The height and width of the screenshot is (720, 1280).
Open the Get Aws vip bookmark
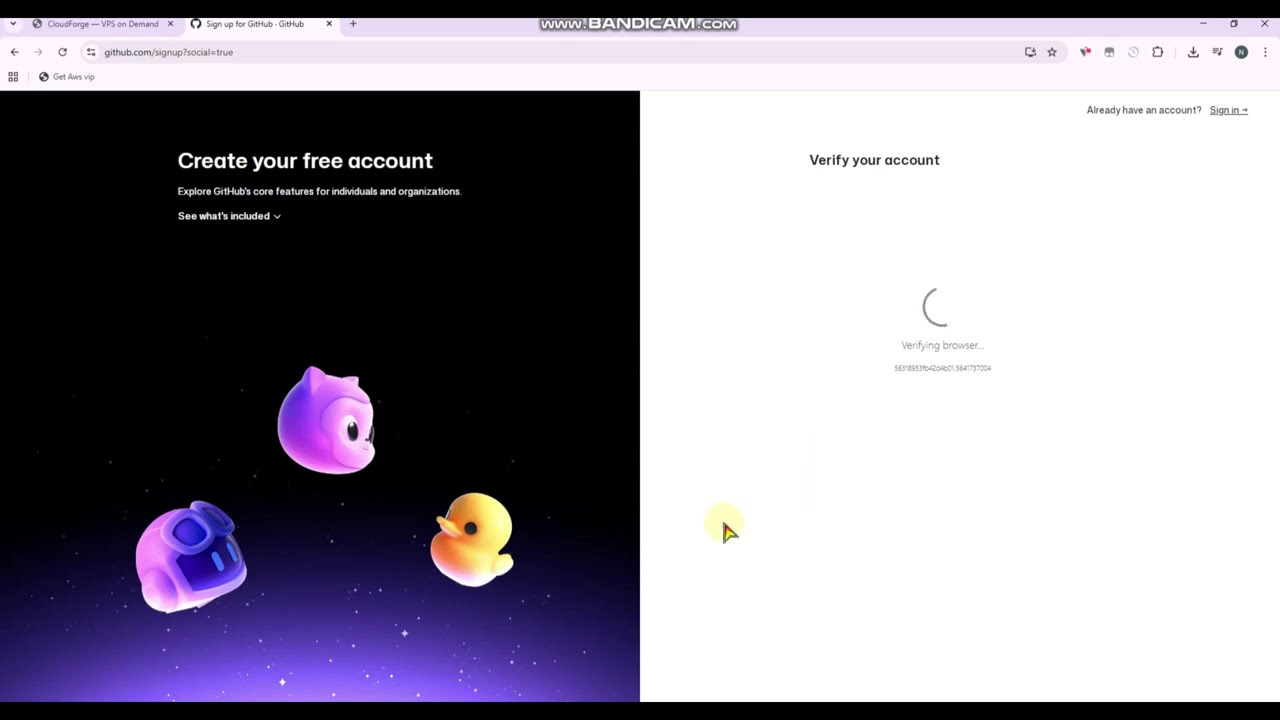click(x=66, y=77)
